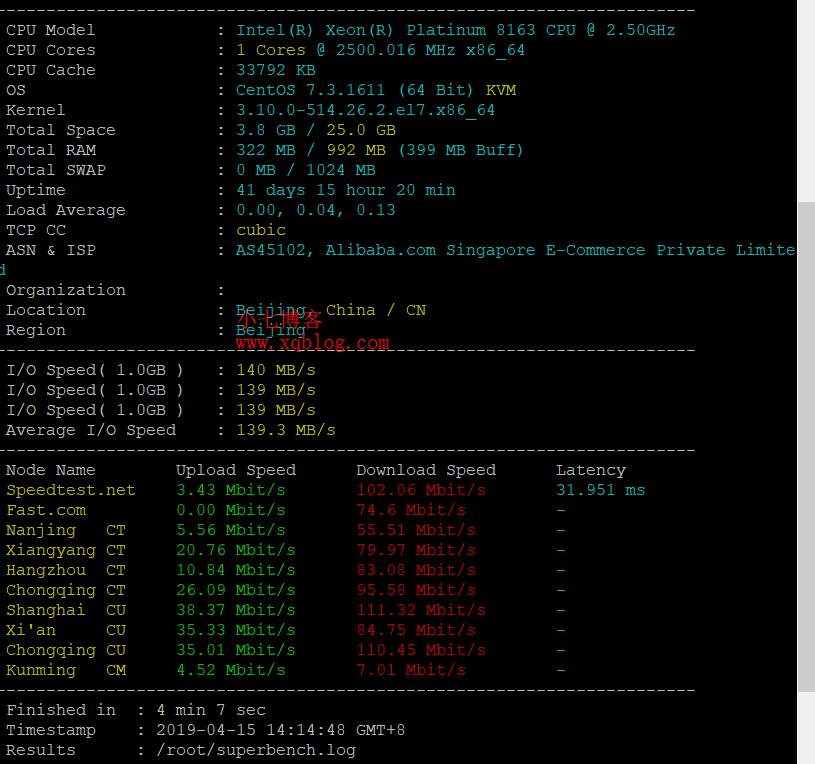Click the 'Shanghai CU' node name
The width and height of the screenshot is (815, 764).
click(x=65, y=610)
